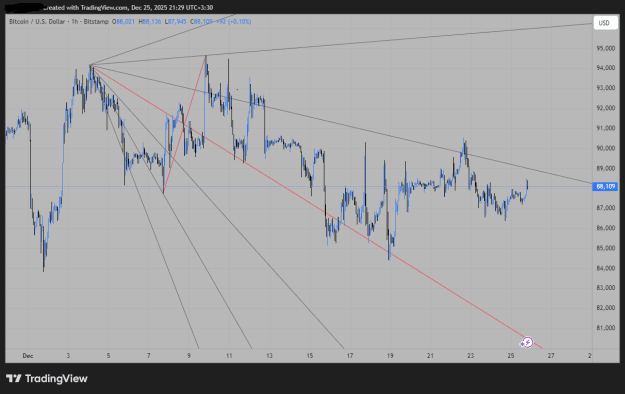625x394 pixels.
Task: Click the 19 date label on time axis
Action: pos(390,356)
